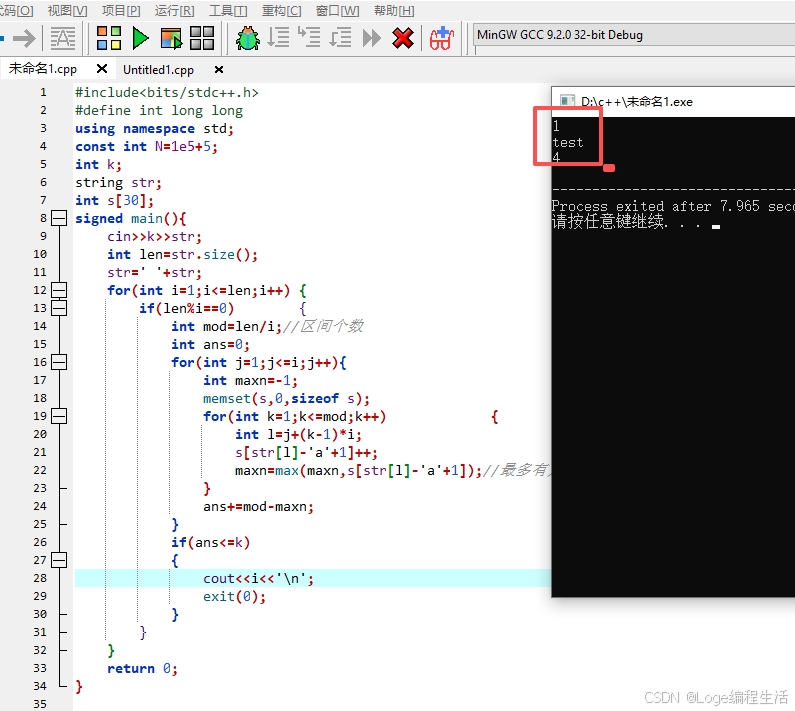795x711 pixels.
Task: Collapse the main function fold at line 8
Action: [x=59, y=218]
